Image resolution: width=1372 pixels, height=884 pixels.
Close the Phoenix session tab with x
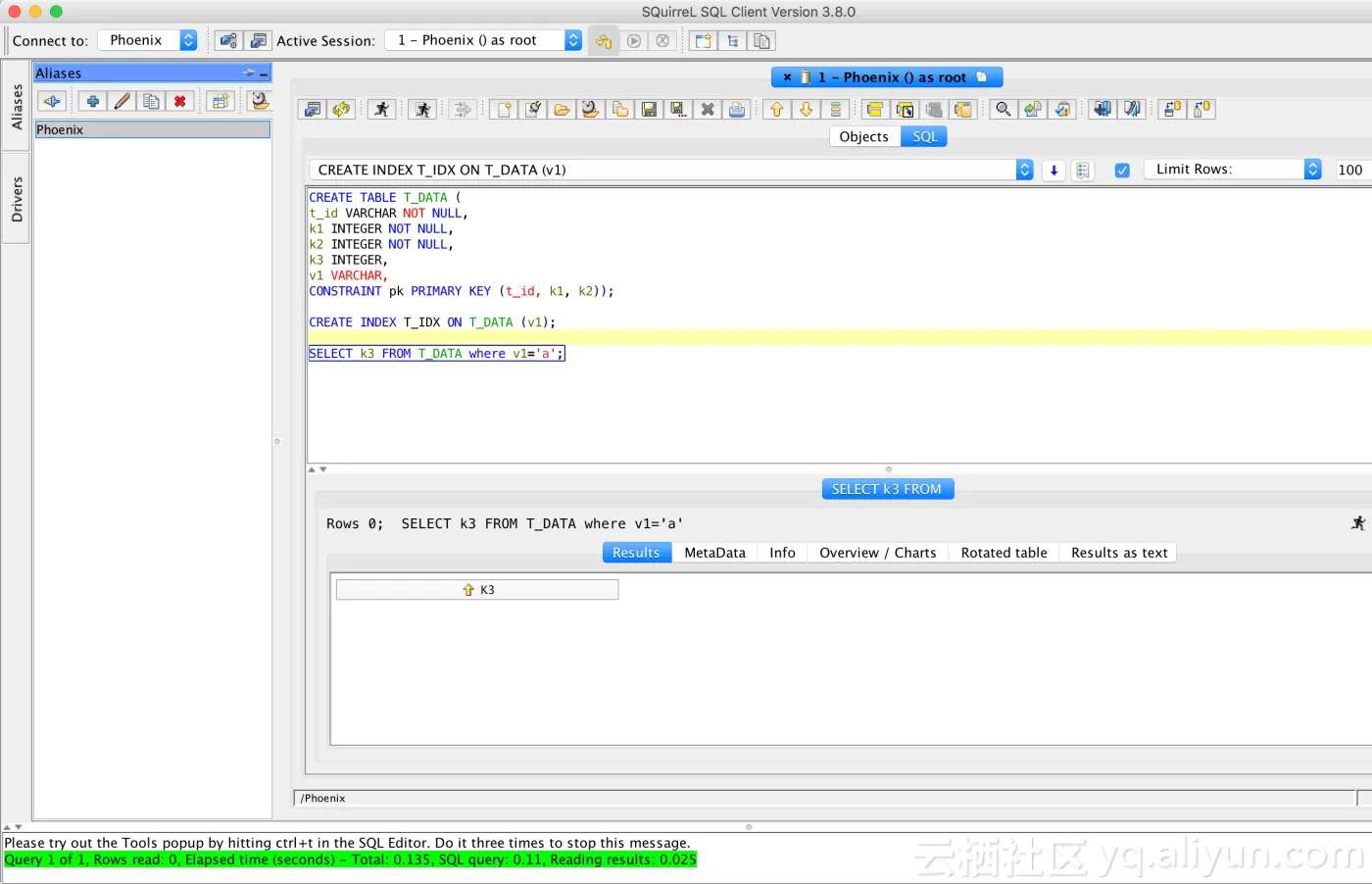(787, 77)
